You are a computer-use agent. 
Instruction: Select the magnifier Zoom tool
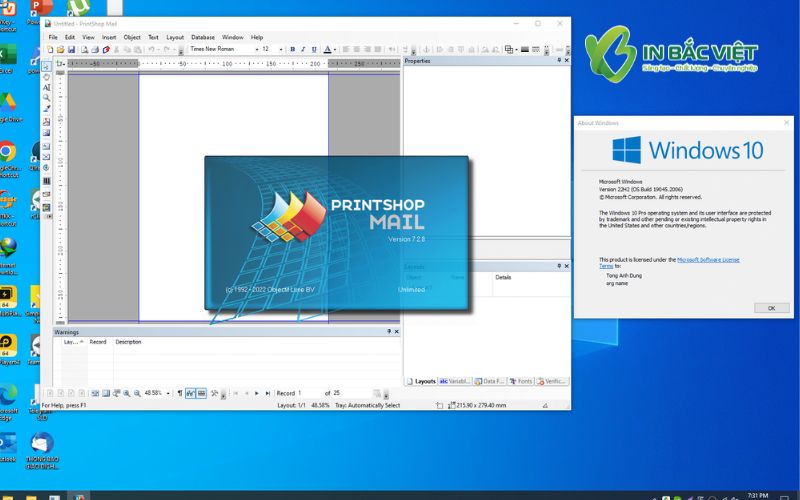tap(46, 97)
